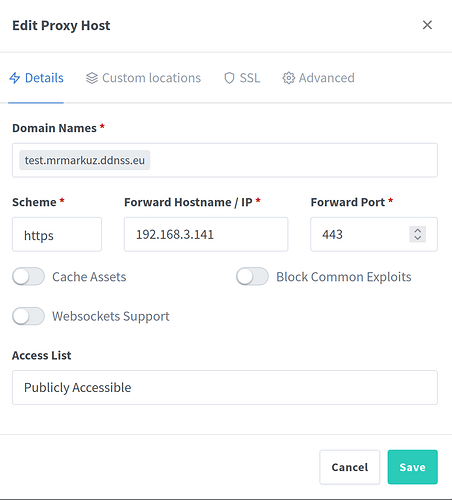The height and width of the screenshot is (500, 452).
Task: Switch to the Custom locations tab
Action: pyautogui.click(x=143, y=78)
